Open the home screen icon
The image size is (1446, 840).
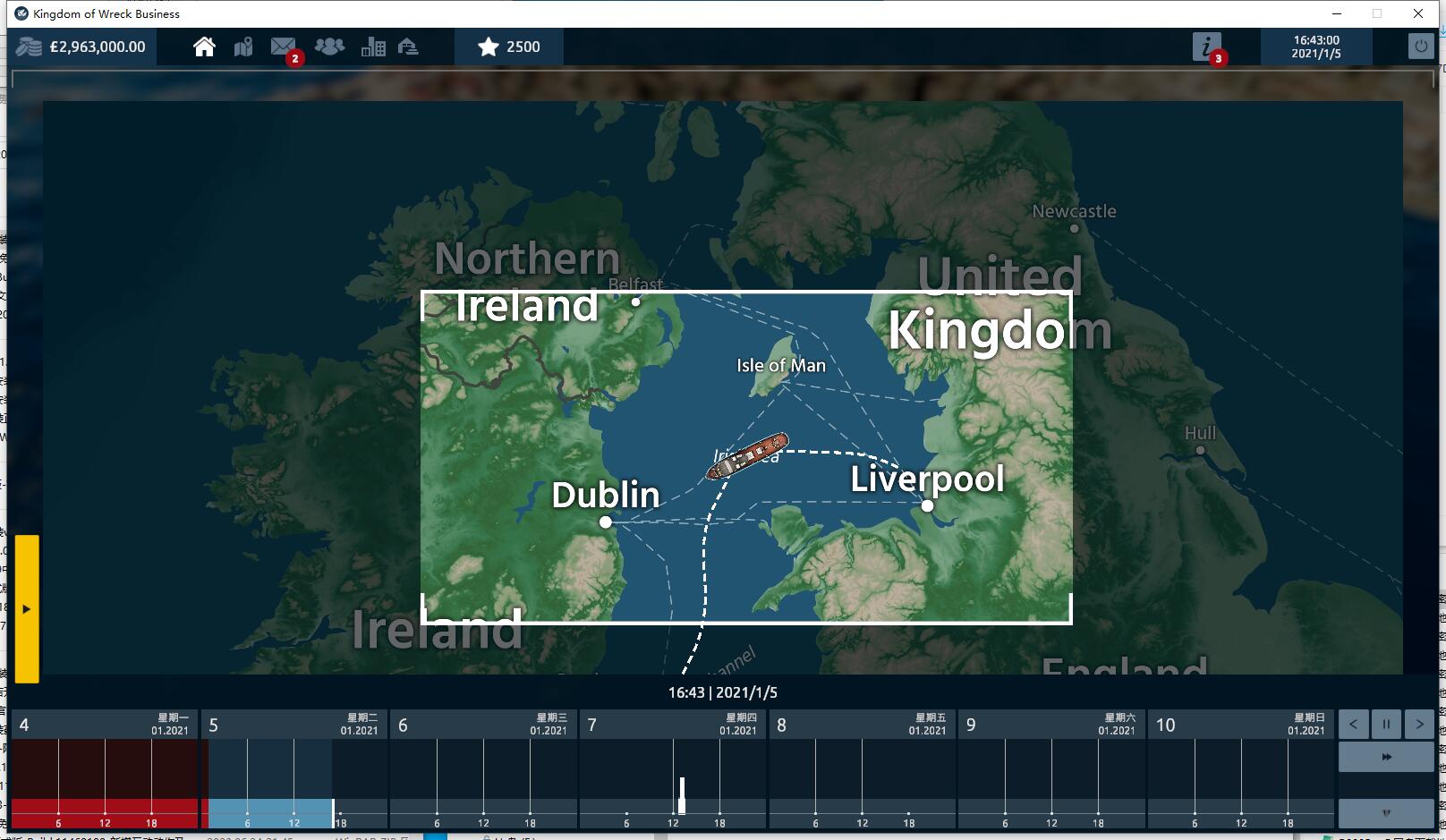click(x=204, y=47)
